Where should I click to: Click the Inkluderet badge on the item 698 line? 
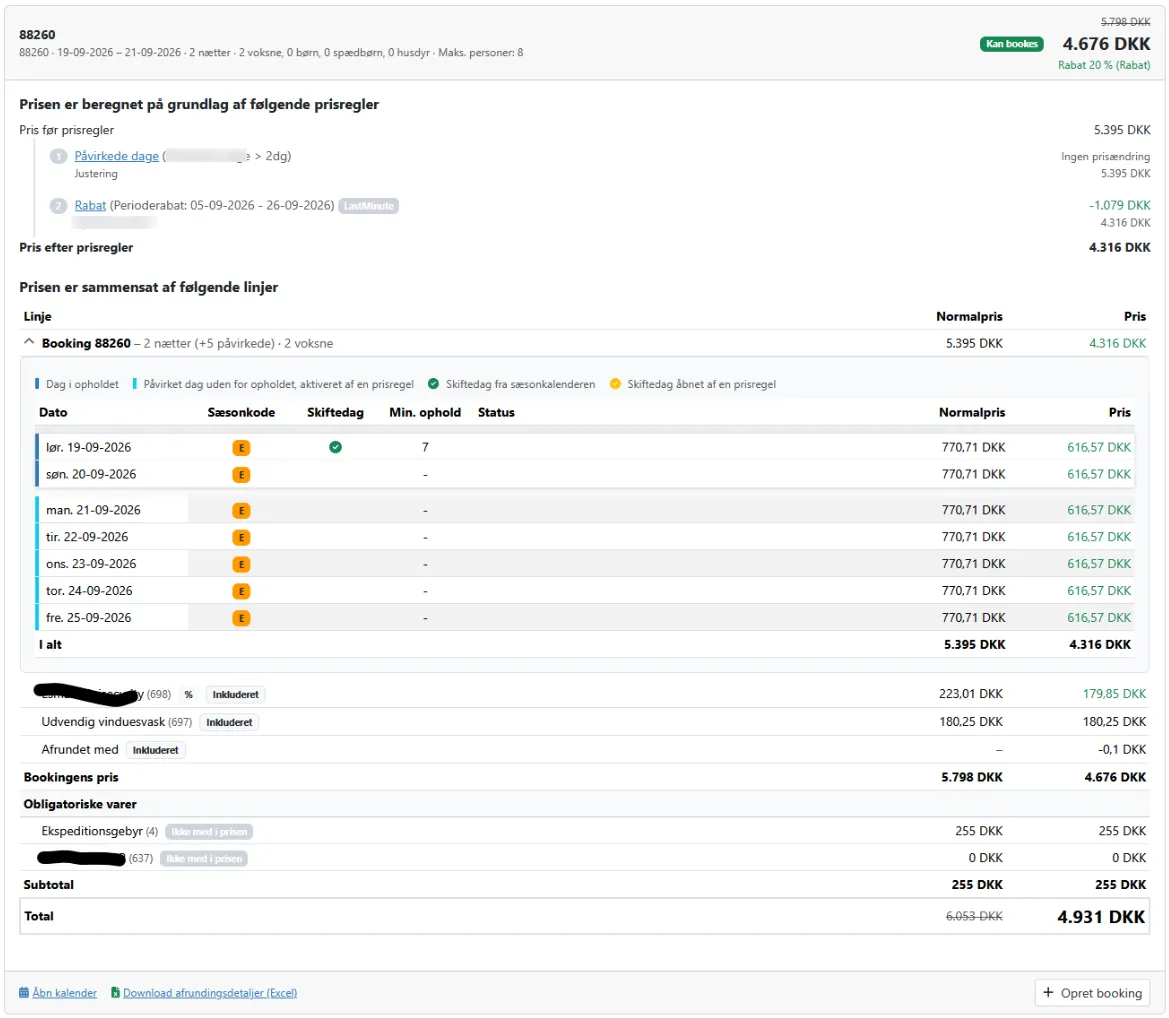pyautogui.click(x=236, y=694)
